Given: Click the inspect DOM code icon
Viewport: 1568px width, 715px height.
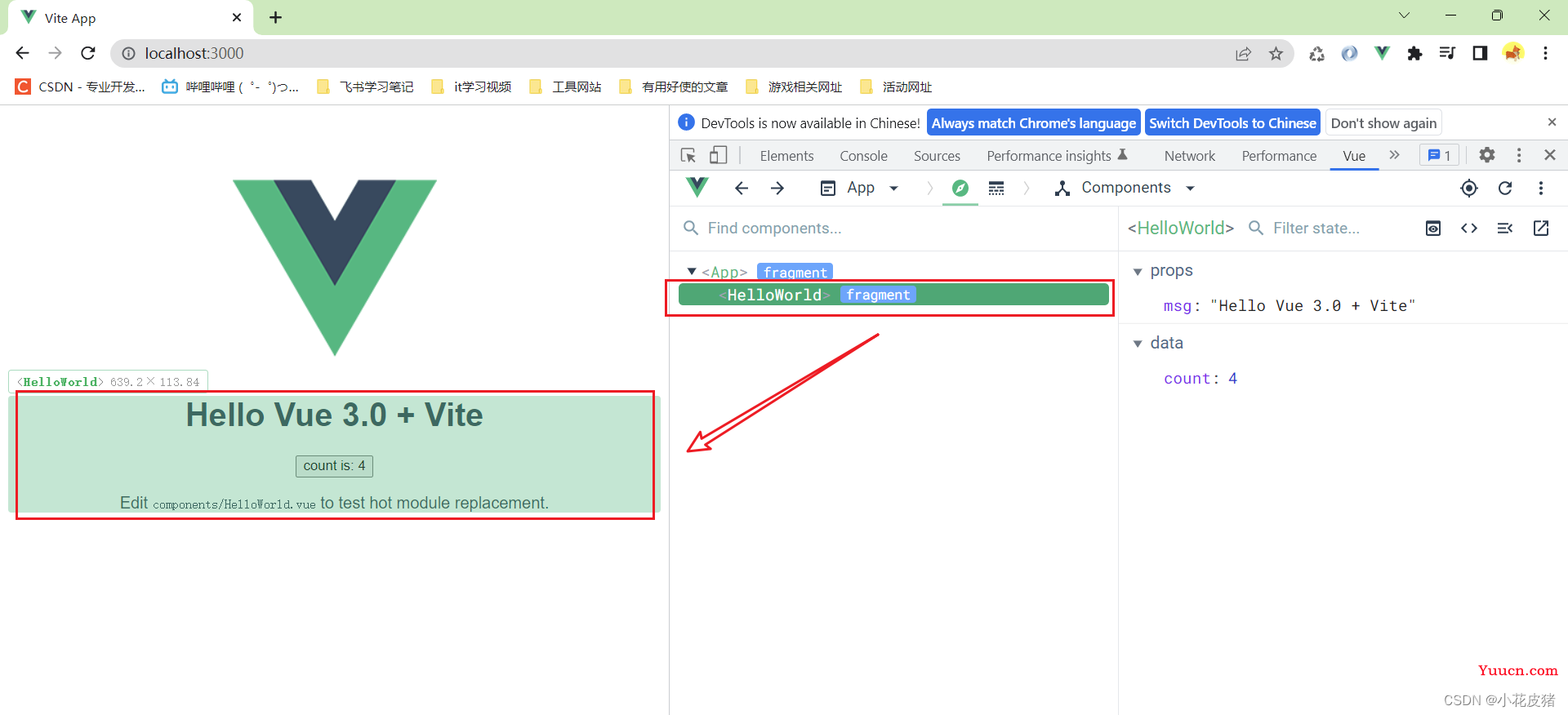Looking at the screenshot, I should pos(1469,229).
